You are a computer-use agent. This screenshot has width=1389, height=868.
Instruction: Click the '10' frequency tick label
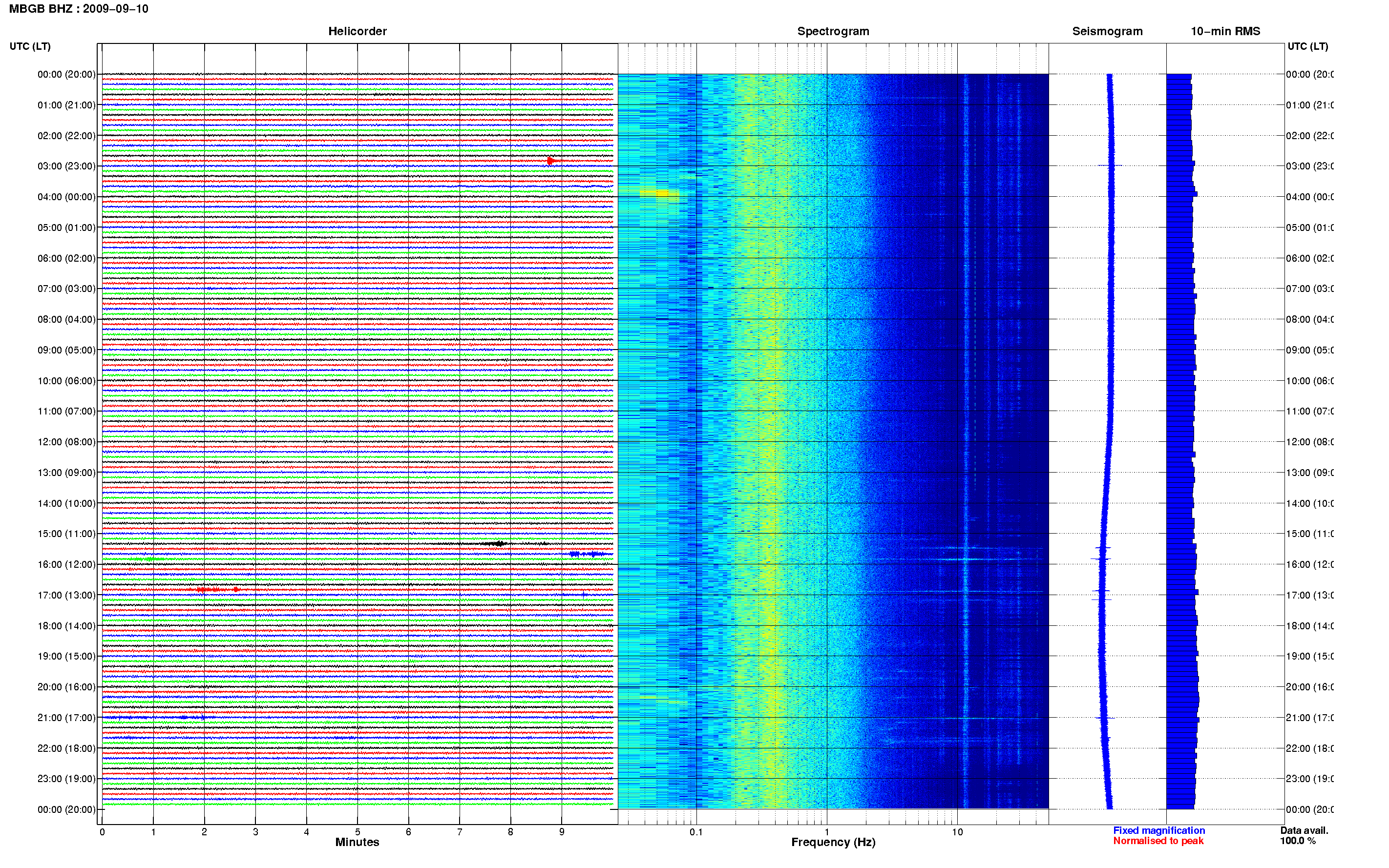957,832
